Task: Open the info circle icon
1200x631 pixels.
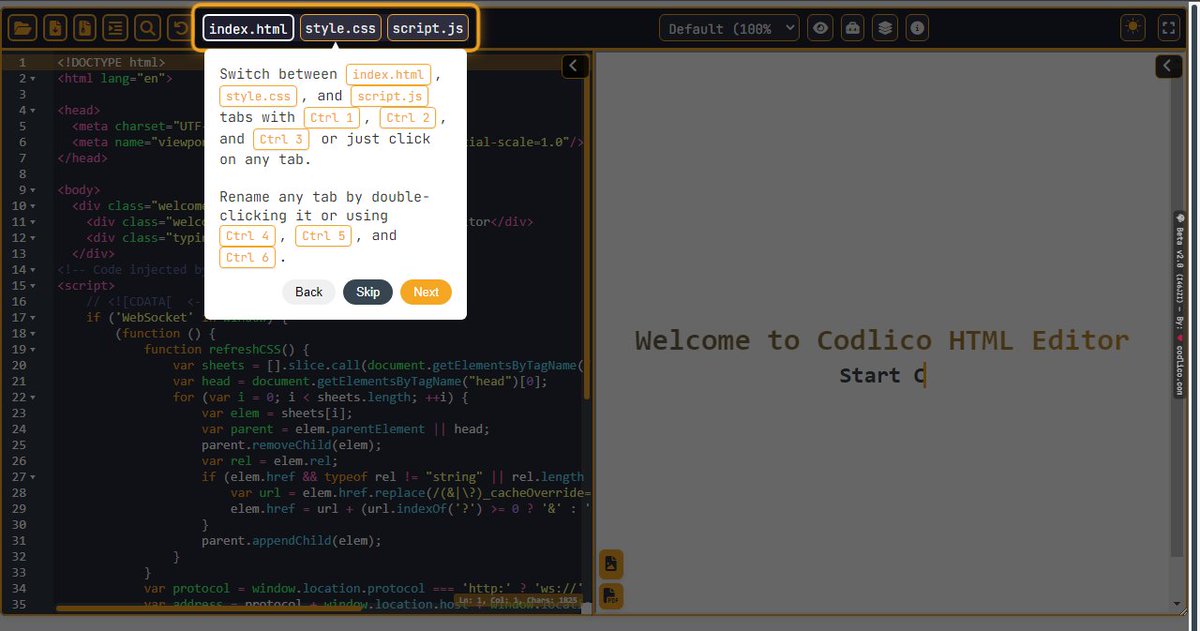Action: coord(917,28)
